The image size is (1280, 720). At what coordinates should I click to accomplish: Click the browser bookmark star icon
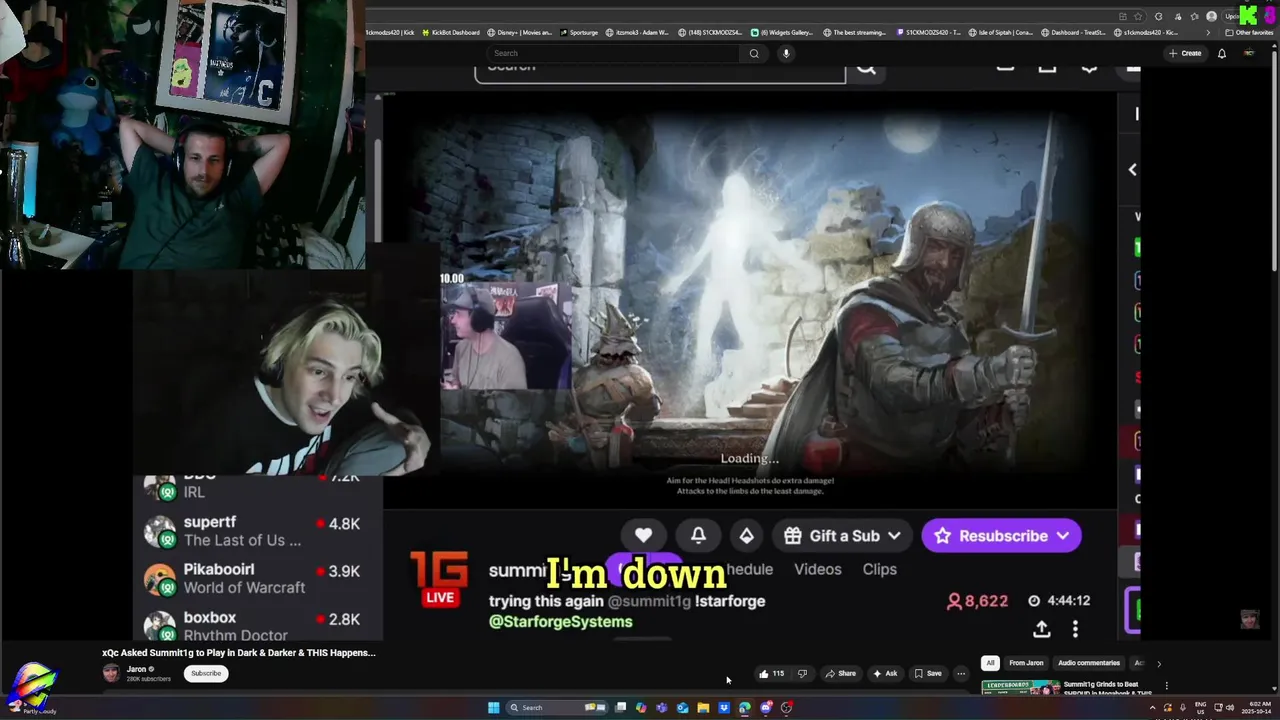pyautogui.click(x=1140, y=16)
